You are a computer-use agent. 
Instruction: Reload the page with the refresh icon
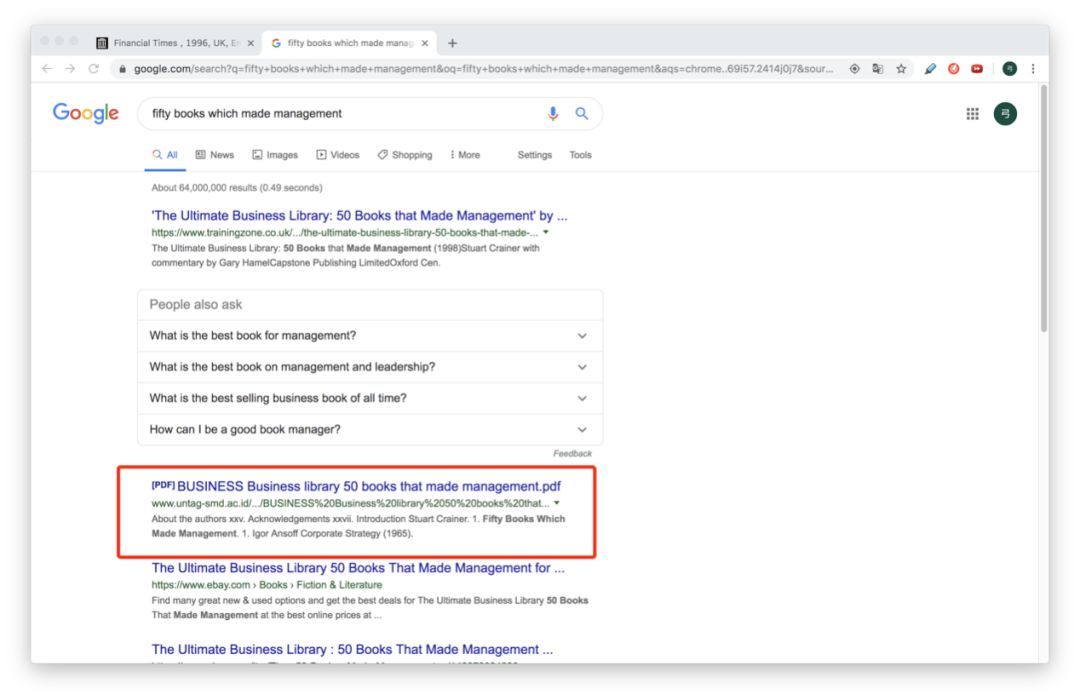pos(94,69)
